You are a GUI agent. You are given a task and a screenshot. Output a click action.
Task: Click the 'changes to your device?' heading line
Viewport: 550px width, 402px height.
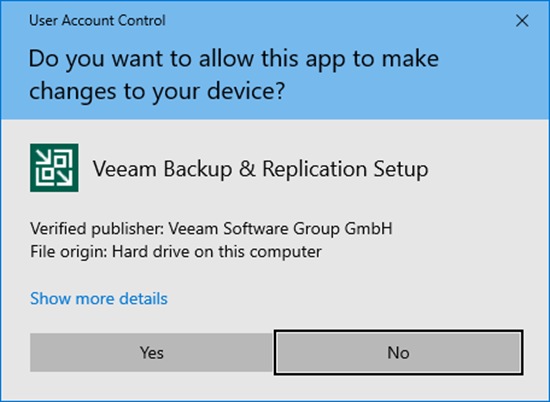(x=157, y=91)
